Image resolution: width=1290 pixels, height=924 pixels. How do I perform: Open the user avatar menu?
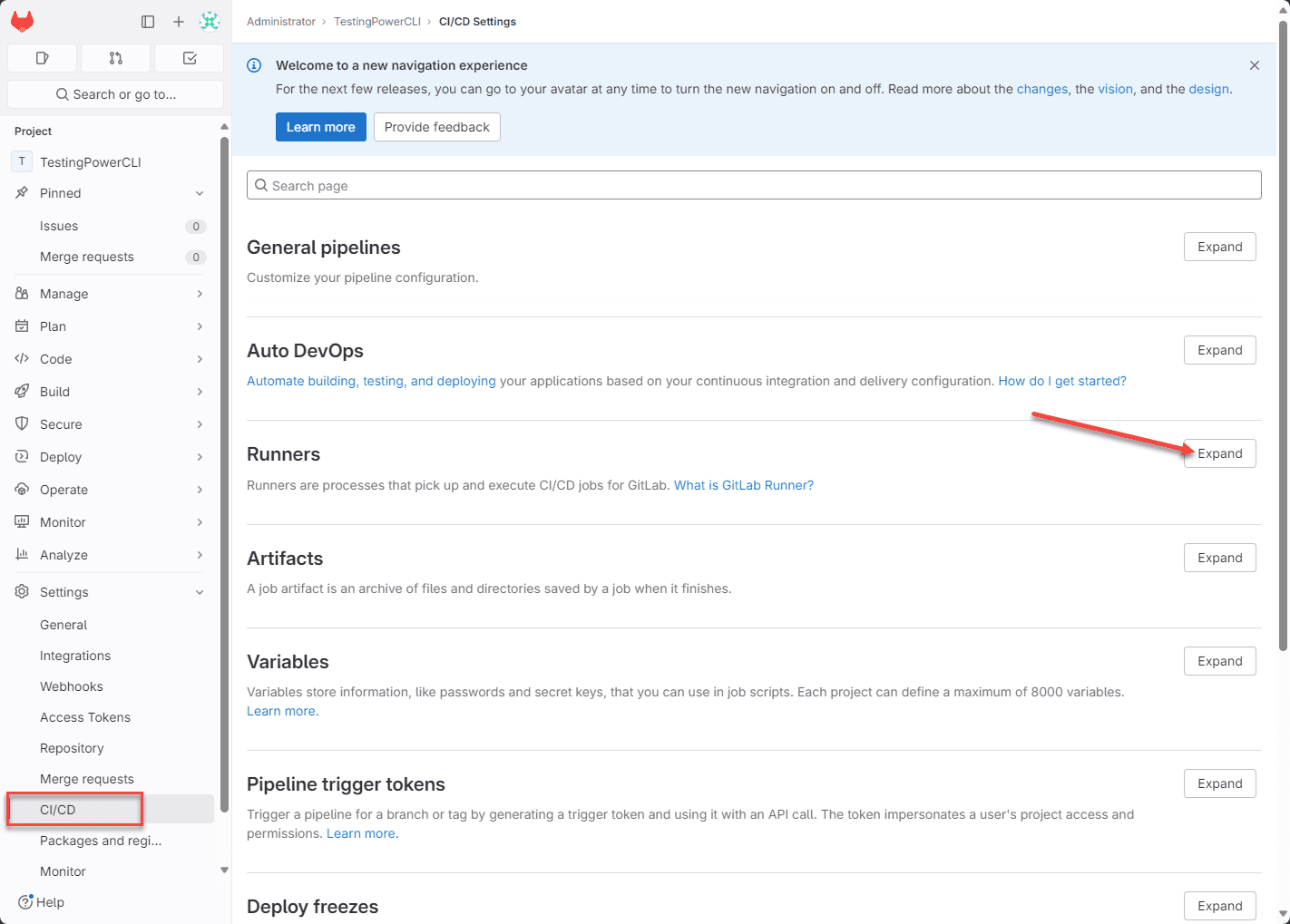click(210, 22)
